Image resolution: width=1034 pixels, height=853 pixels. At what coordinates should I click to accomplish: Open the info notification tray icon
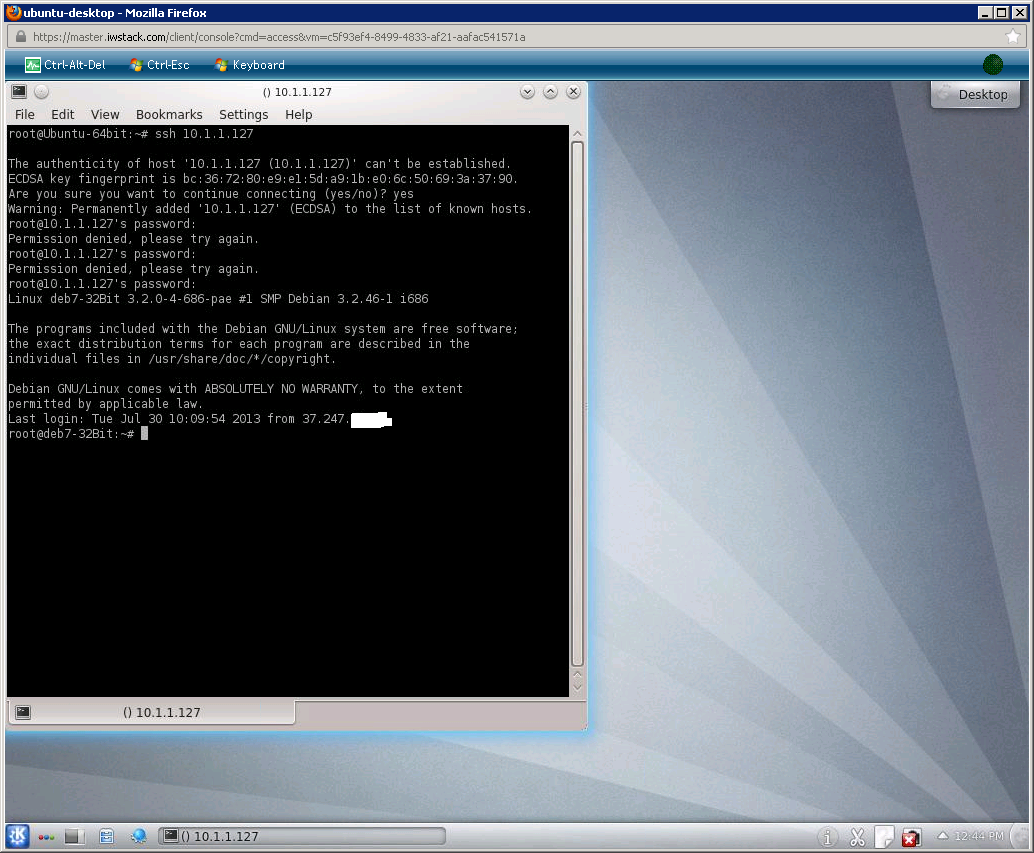tap(828, 837)
